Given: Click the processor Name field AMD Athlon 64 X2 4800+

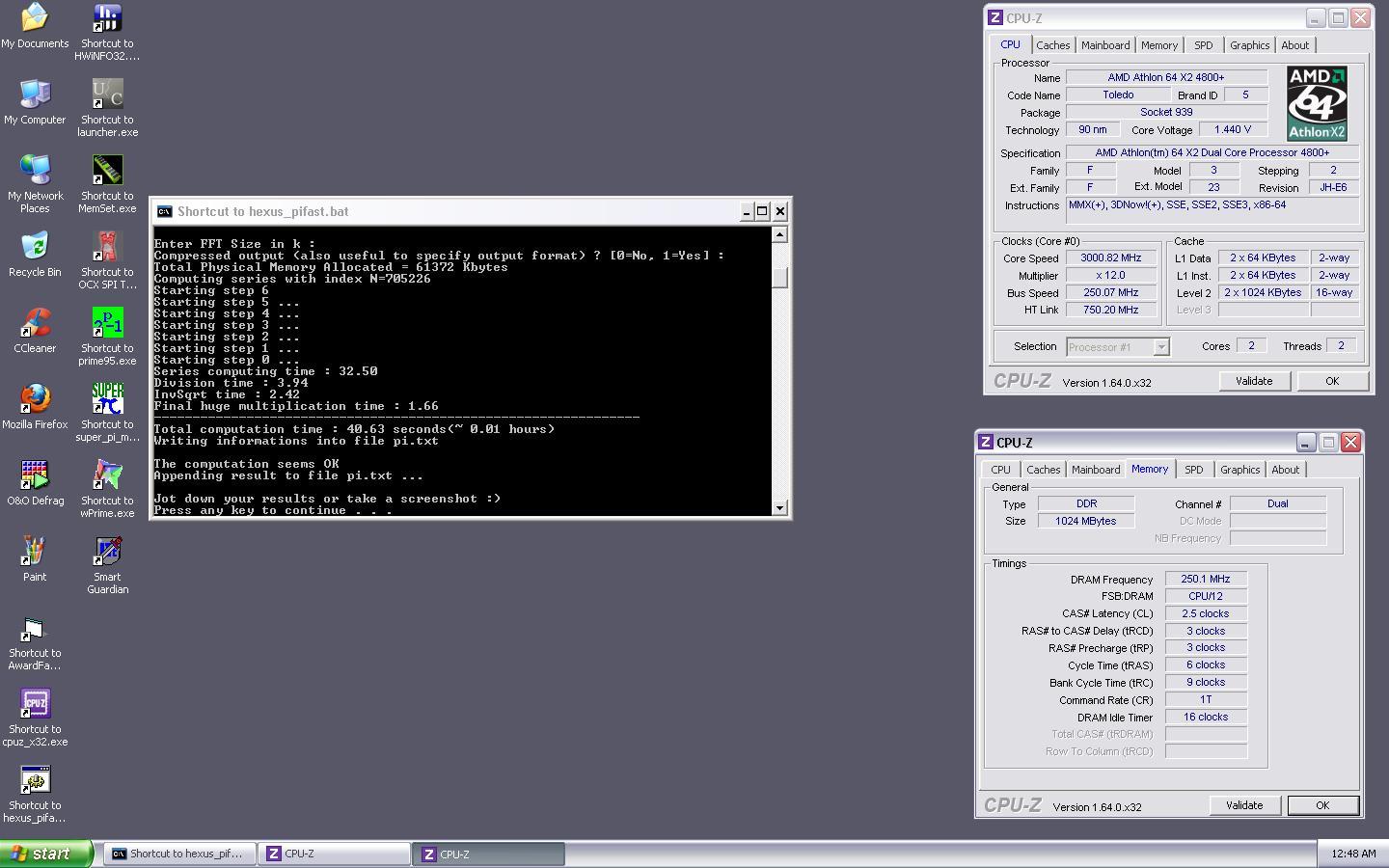Looking at the screenshot, I should 1166,77.
